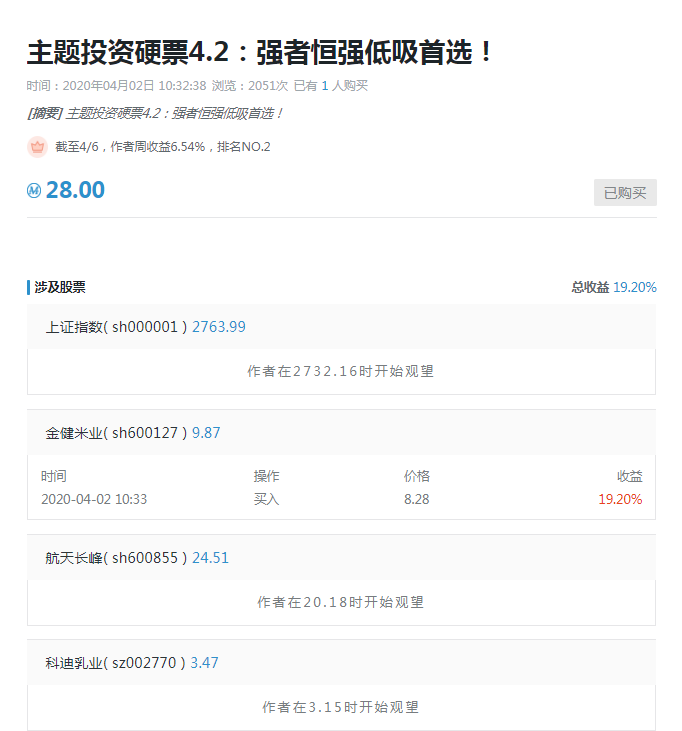Click the weekly return ranking text 排名NO.2
The image size is (682, 731).
[x=244, y=147]
